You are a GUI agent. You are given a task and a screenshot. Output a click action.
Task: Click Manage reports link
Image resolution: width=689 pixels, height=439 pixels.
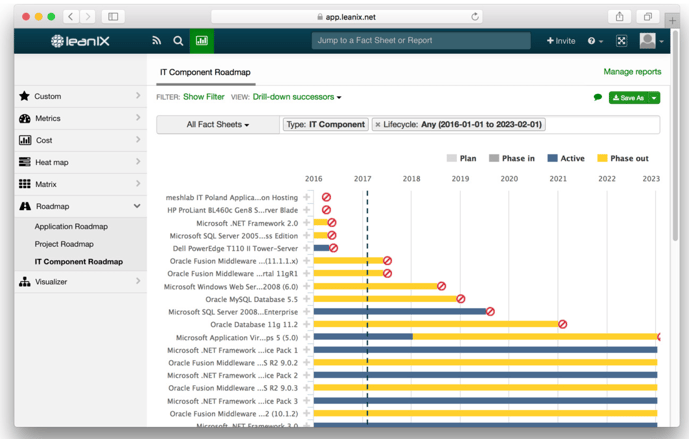632,72
